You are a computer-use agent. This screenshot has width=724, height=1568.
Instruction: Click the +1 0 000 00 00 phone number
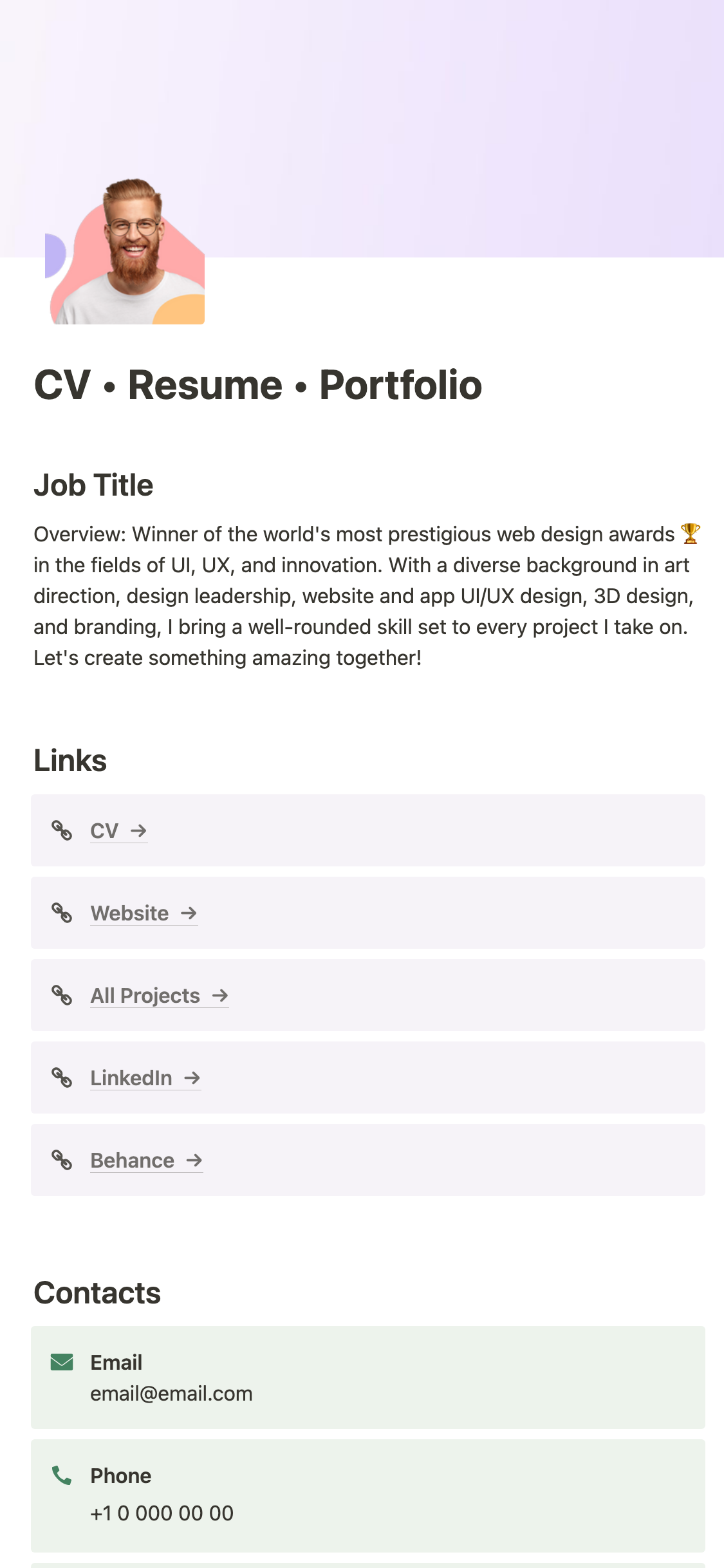point(162,1513)
